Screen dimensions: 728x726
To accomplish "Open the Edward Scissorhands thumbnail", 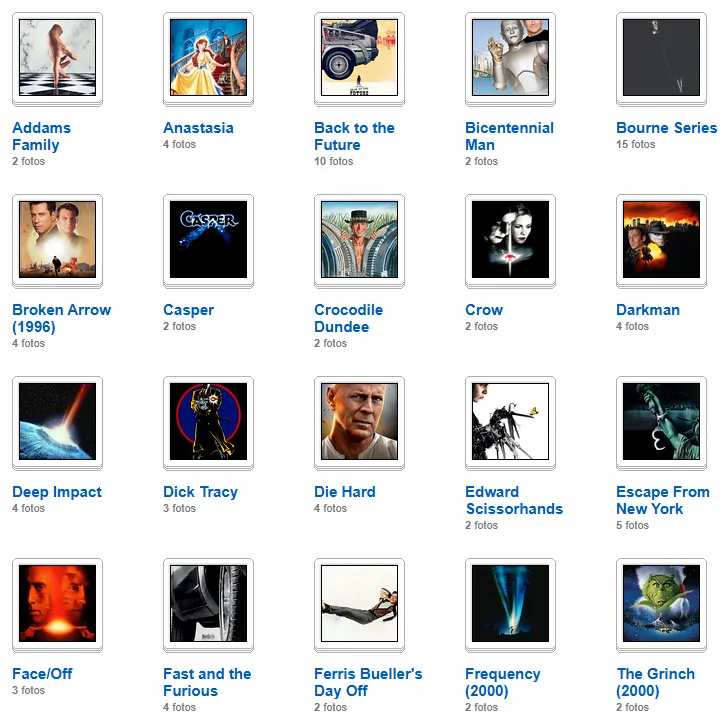I will [510, 421].
